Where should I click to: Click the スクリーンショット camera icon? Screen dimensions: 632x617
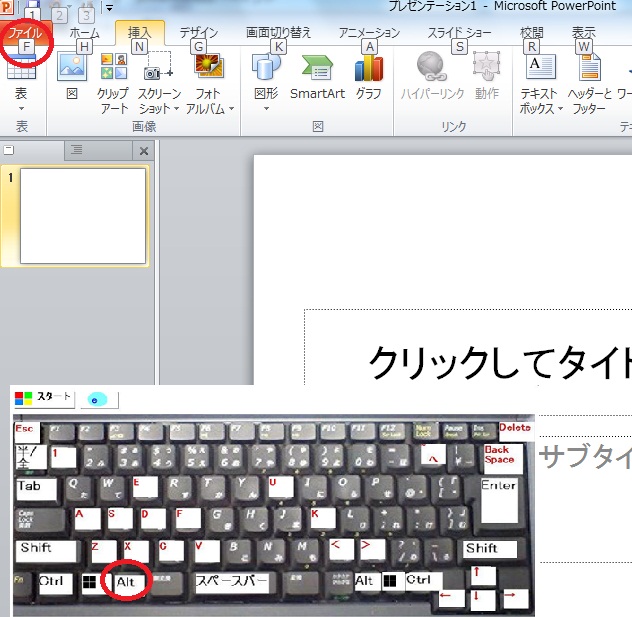[159, 65]
